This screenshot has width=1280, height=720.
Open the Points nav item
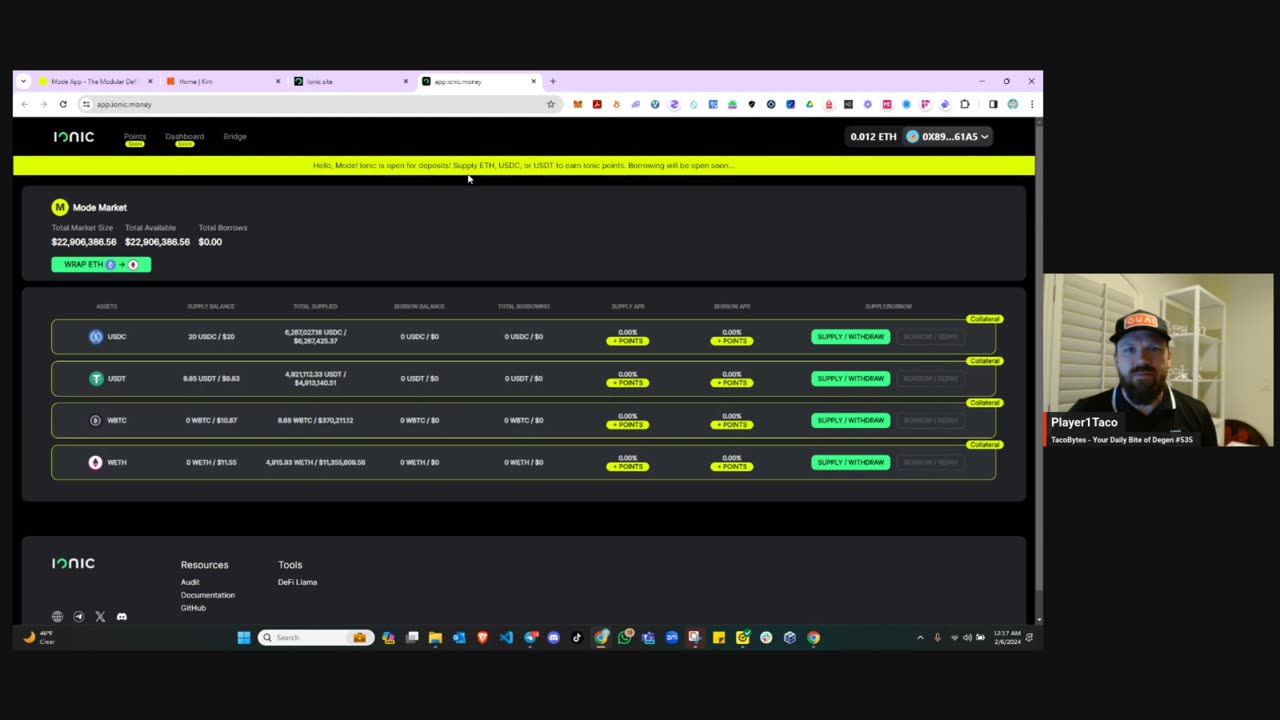(x=135, y=137)
